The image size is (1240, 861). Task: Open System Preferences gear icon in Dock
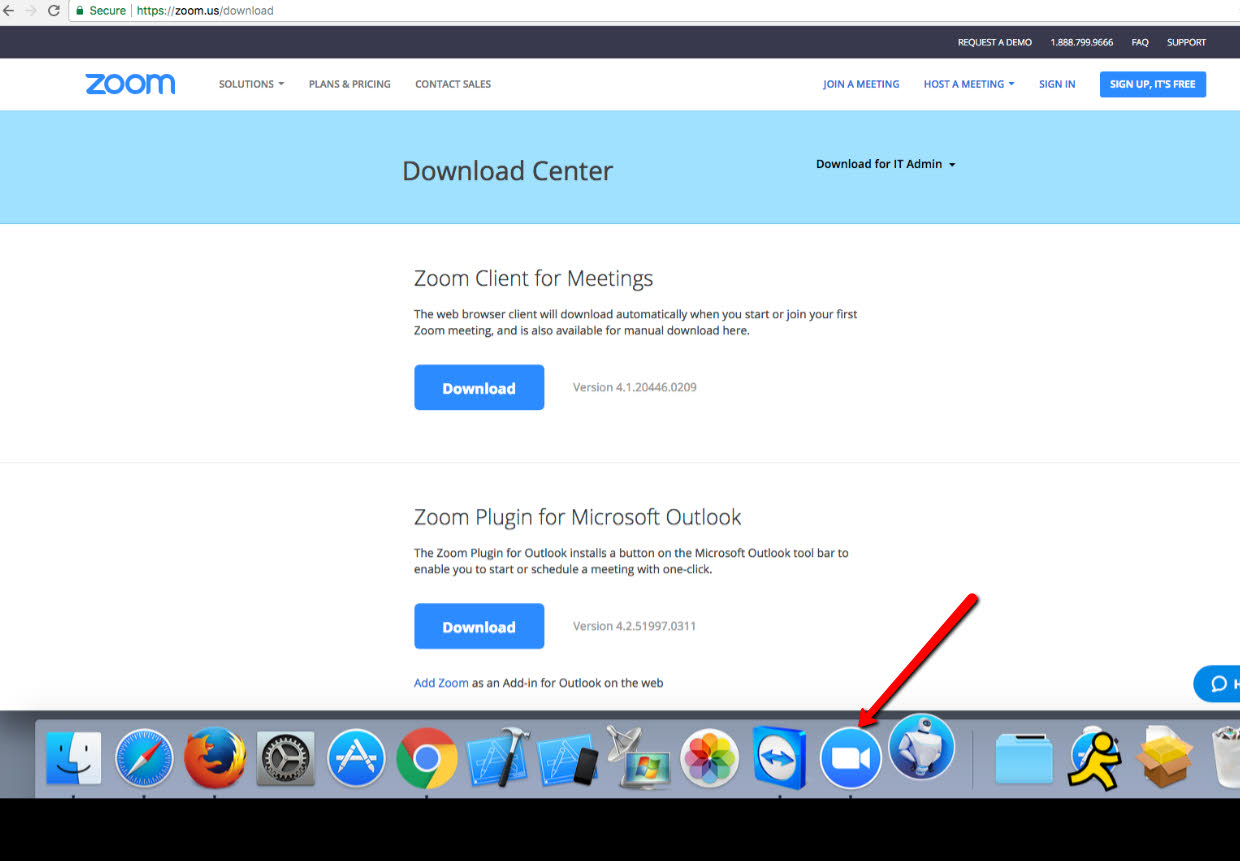tap(286, 759)
